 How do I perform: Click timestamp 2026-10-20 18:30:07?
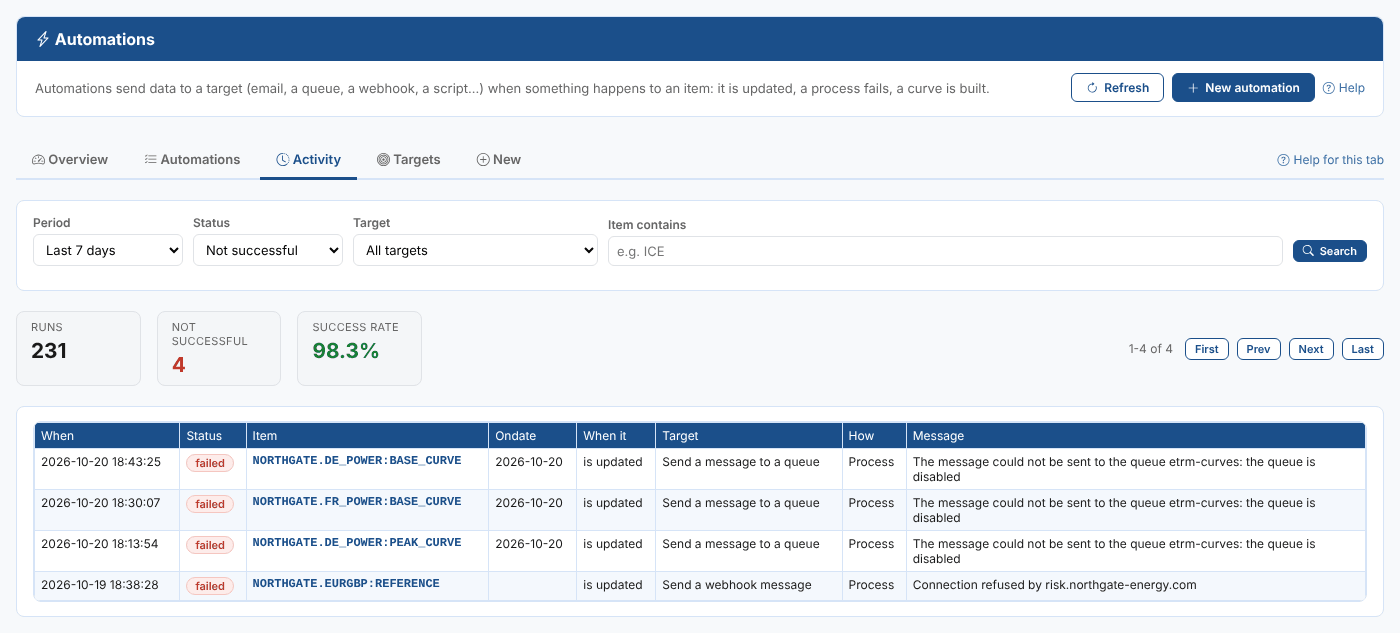click(100, 503)
